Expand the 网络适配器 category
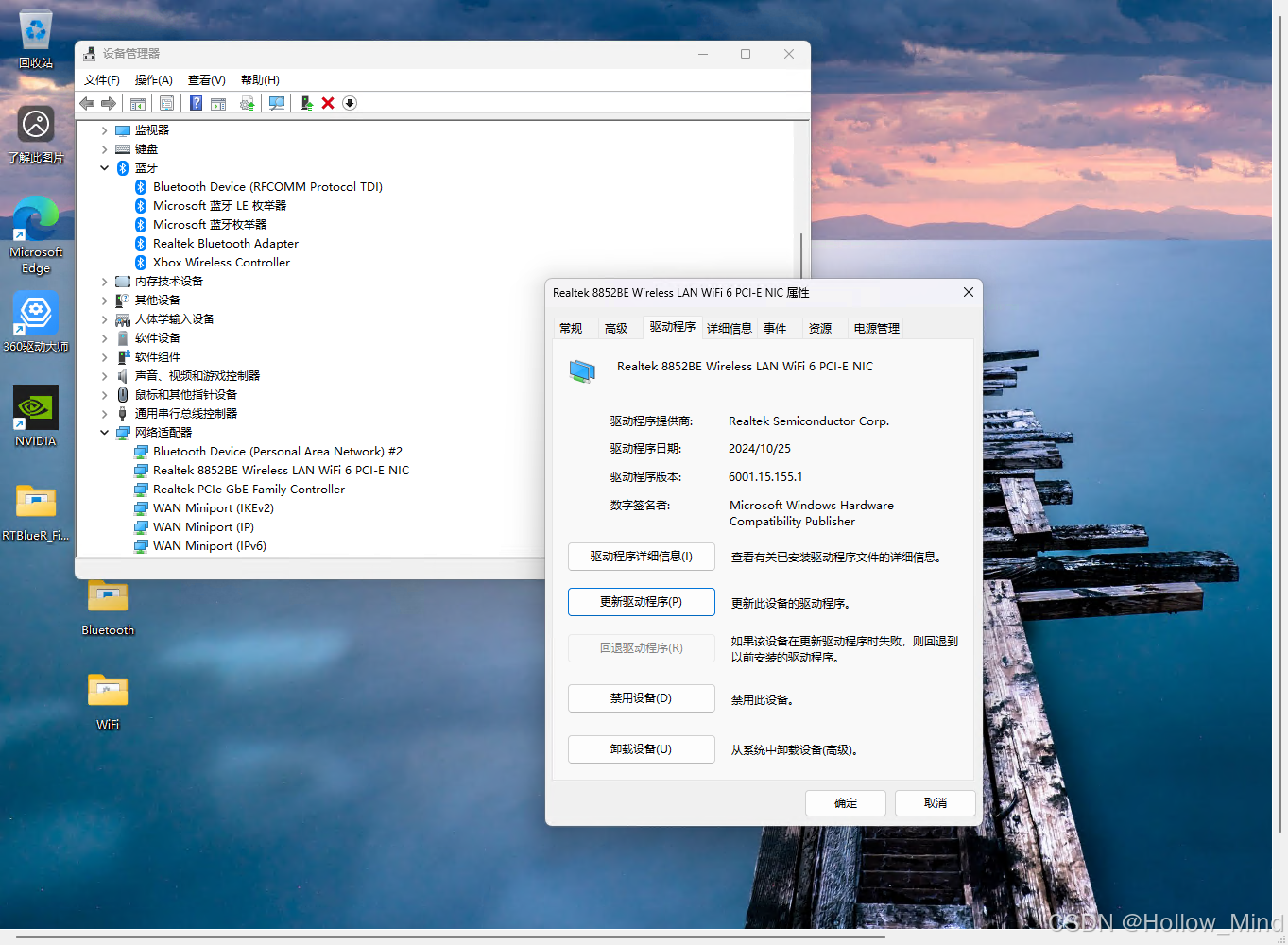The width and height of the screenshot is (1288, 945). [x=104, y=432]
